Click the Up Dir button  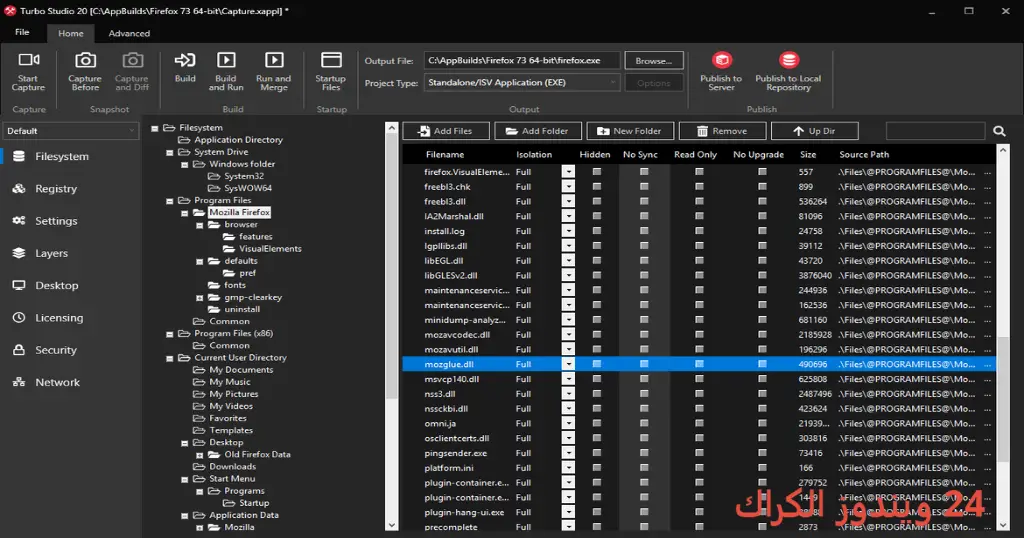[x=814, y=131]
